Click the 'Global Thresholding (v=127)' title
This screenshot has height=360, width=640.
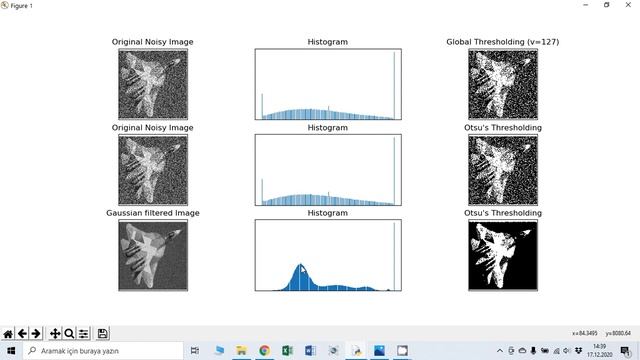coord(502,42)
